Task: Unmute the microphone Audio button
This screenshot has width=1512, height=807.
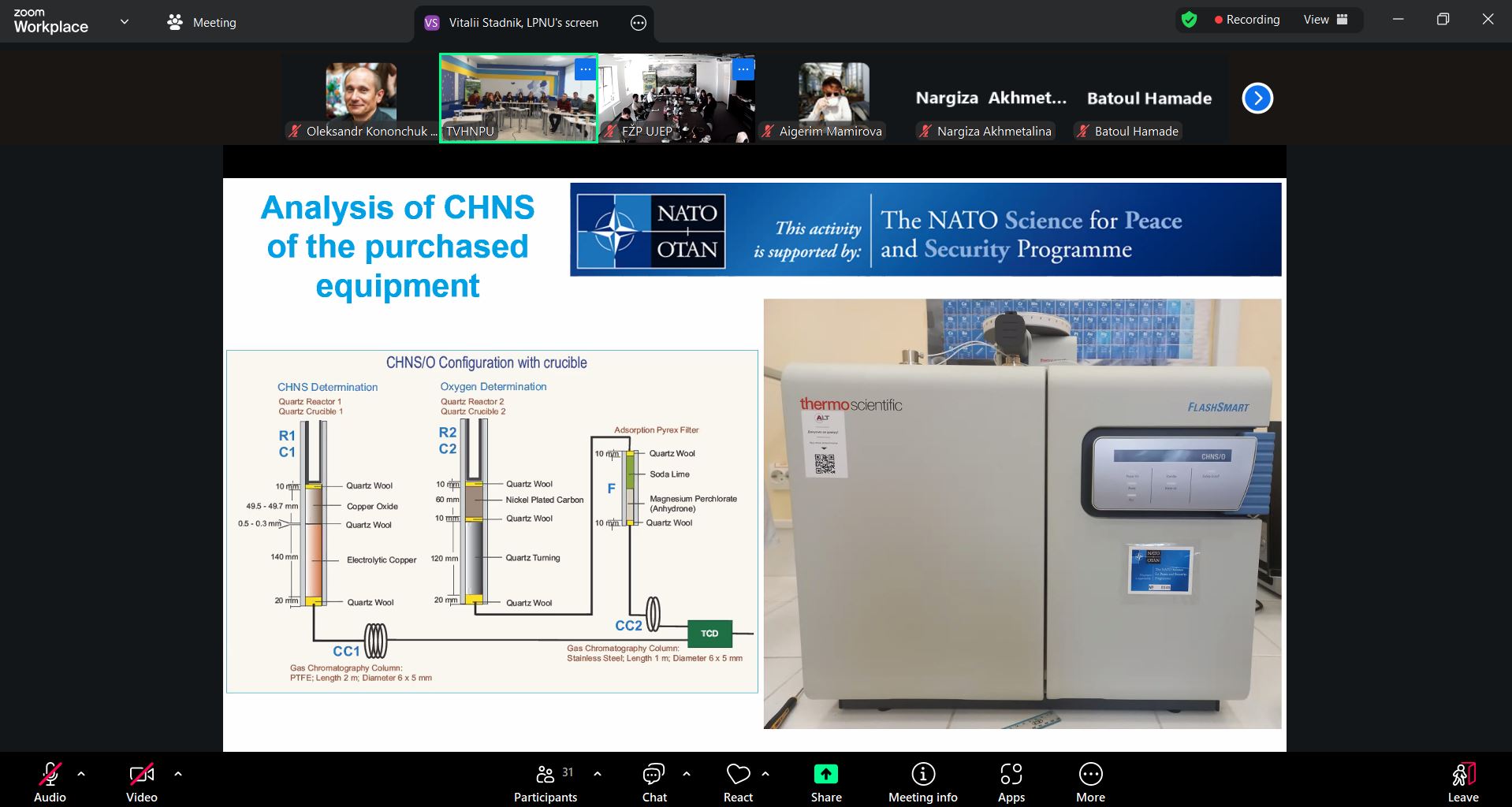Action: pos(50,783)
